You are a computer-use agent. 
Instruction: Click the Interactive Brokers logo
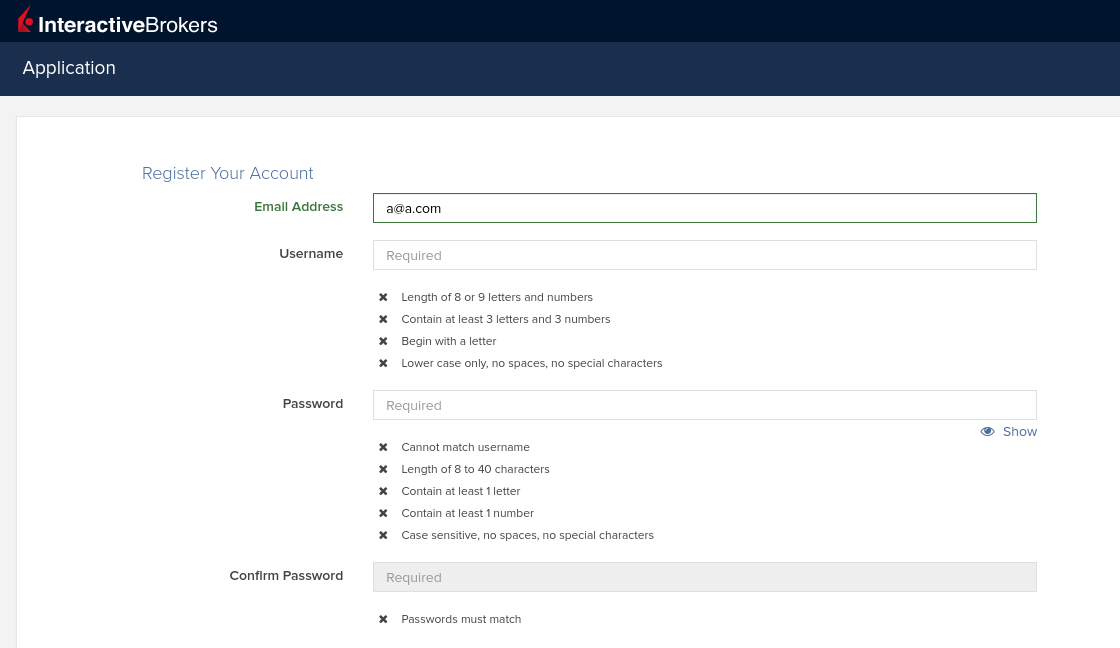click(117, 22)
